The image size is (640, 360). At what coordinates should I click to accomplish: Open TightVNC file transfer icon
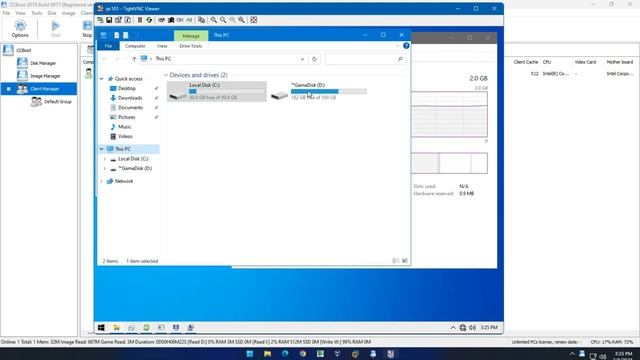201,20
